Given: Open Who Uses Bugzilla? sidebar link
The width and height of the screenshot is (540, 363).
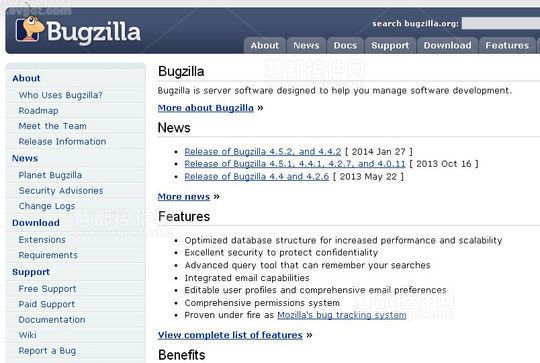Looking at the screenshot, I should [x=61, y=95].
